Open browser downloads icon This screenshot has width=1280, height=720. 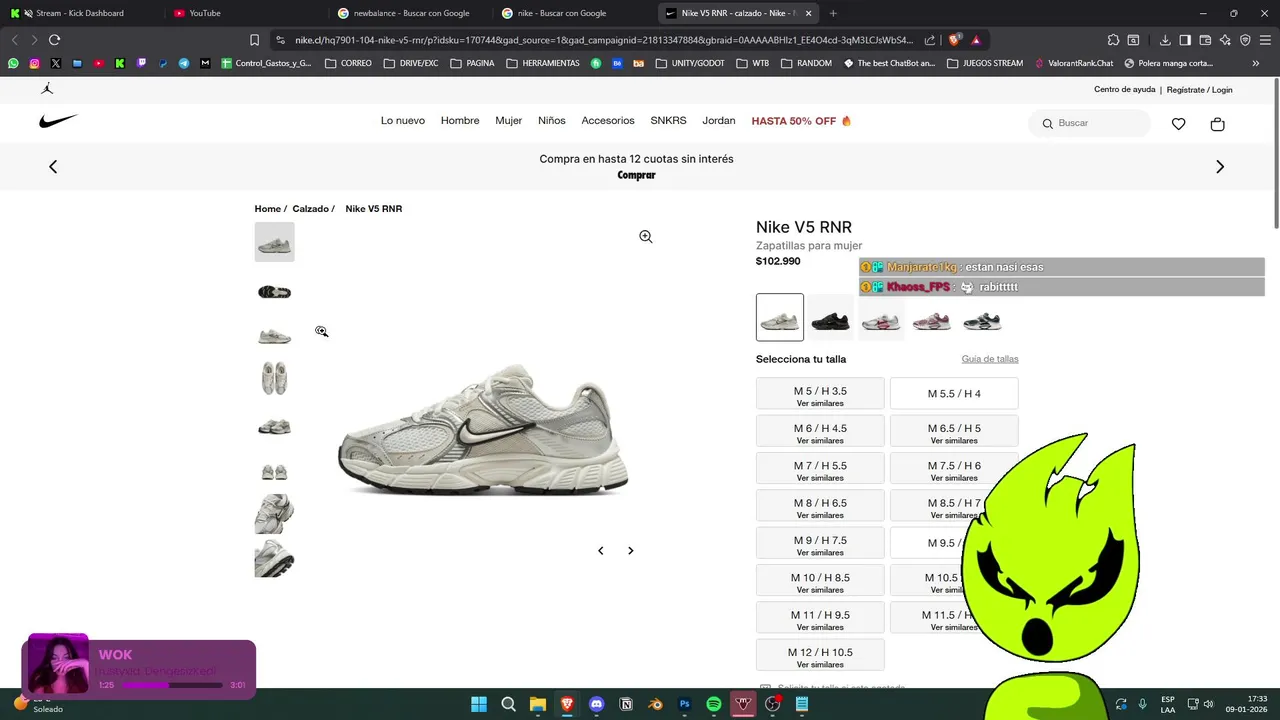(x=1165, y=40)
